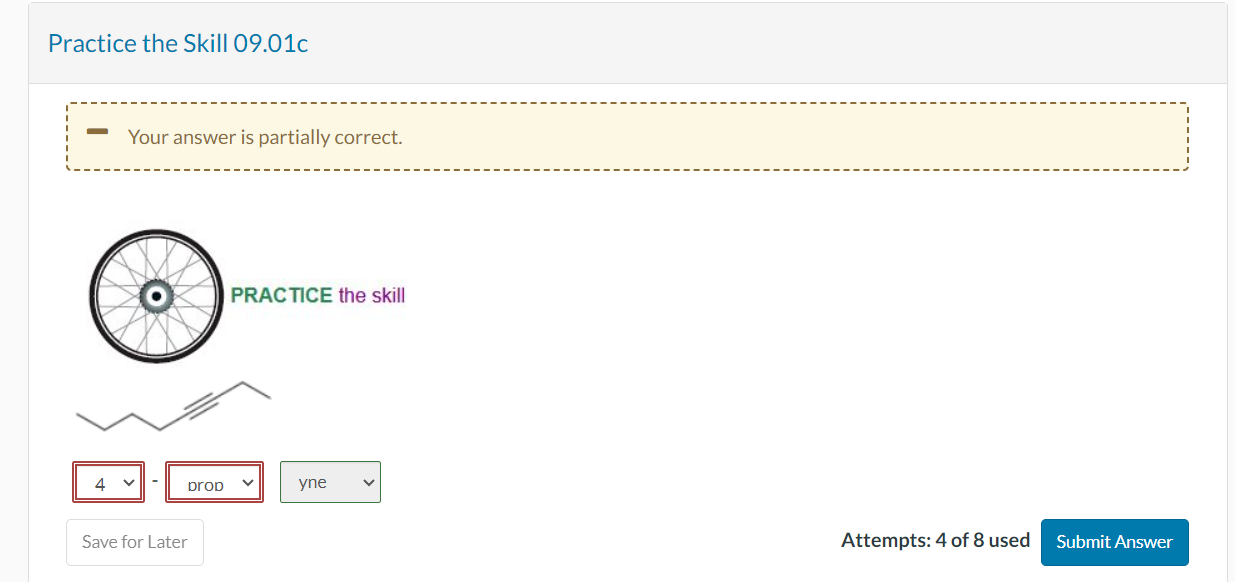The image size is (1235, 582).
Task: Click the dash icon in the feedback banner
Action: [x=96, y=130]
